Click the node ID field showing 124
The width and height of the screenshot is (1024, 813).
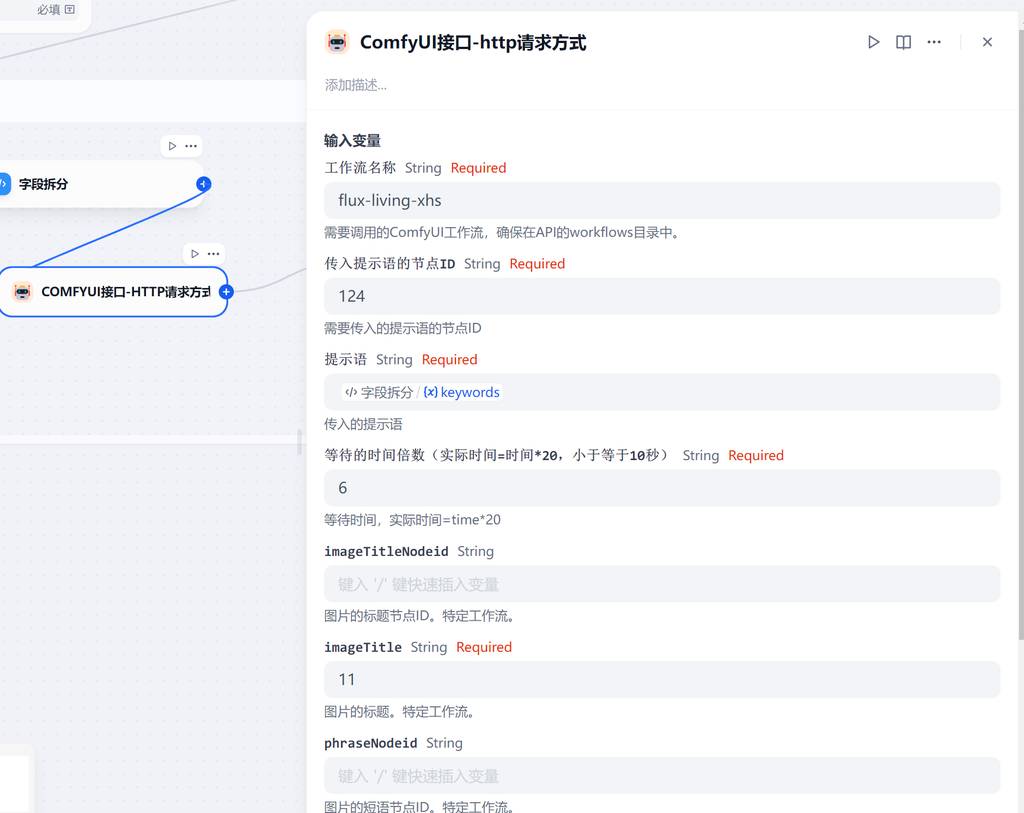662,296
